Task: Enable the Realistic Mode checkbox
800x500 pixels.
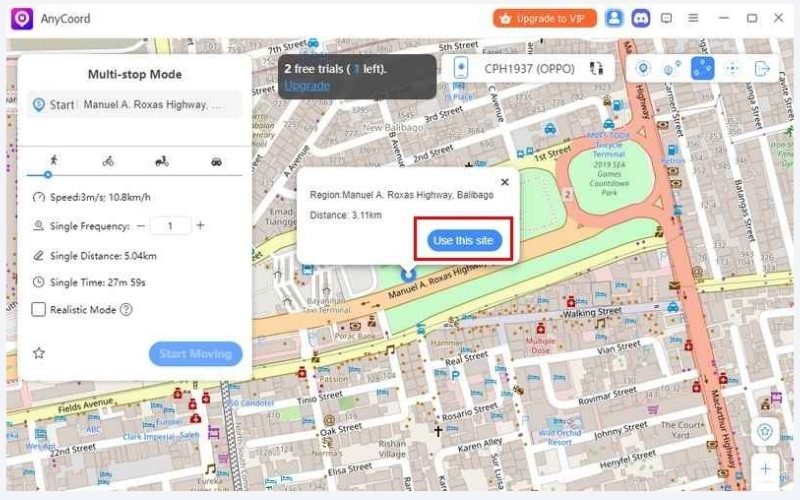Action: [x=39, y=310]
